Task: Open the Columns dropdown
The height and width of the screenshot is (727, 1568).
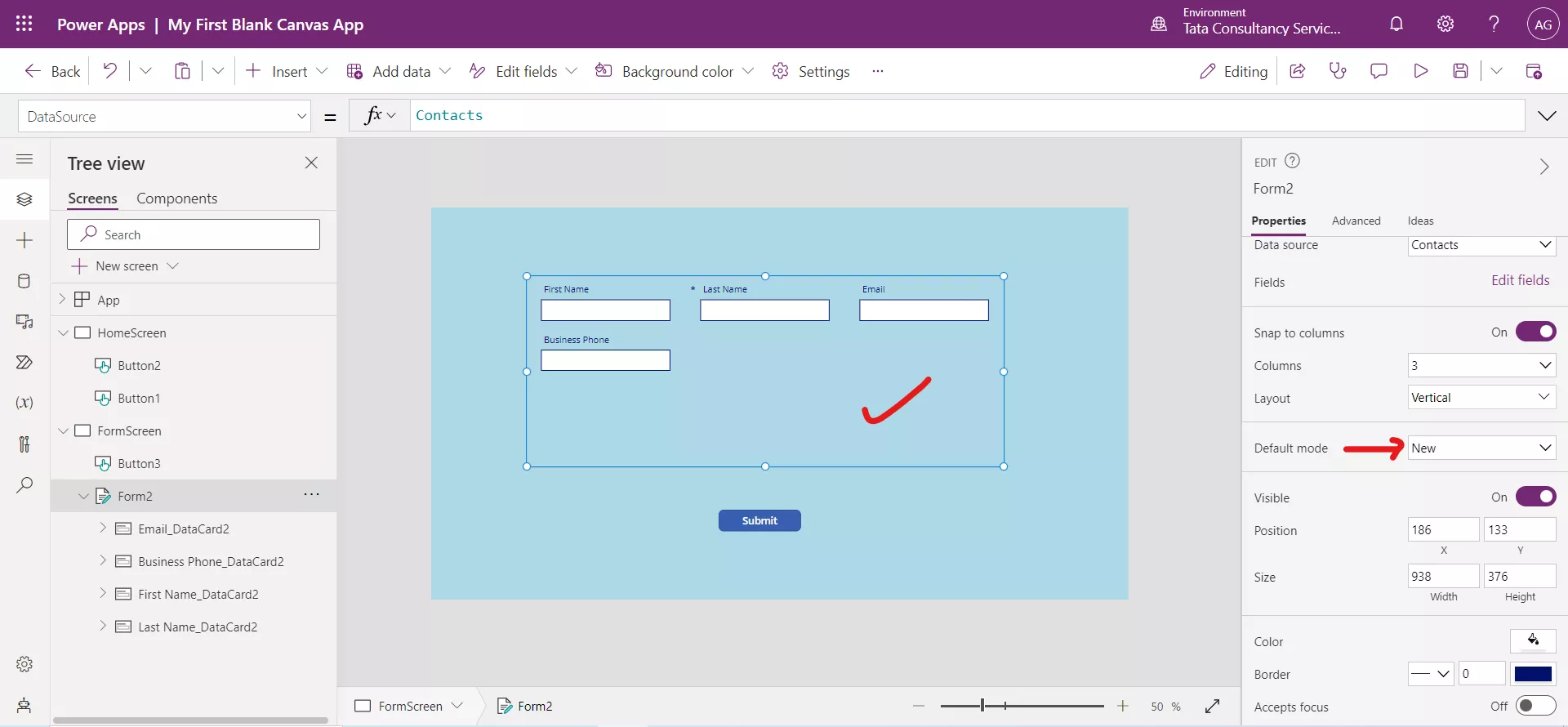Action: [x=1481, y=365]
